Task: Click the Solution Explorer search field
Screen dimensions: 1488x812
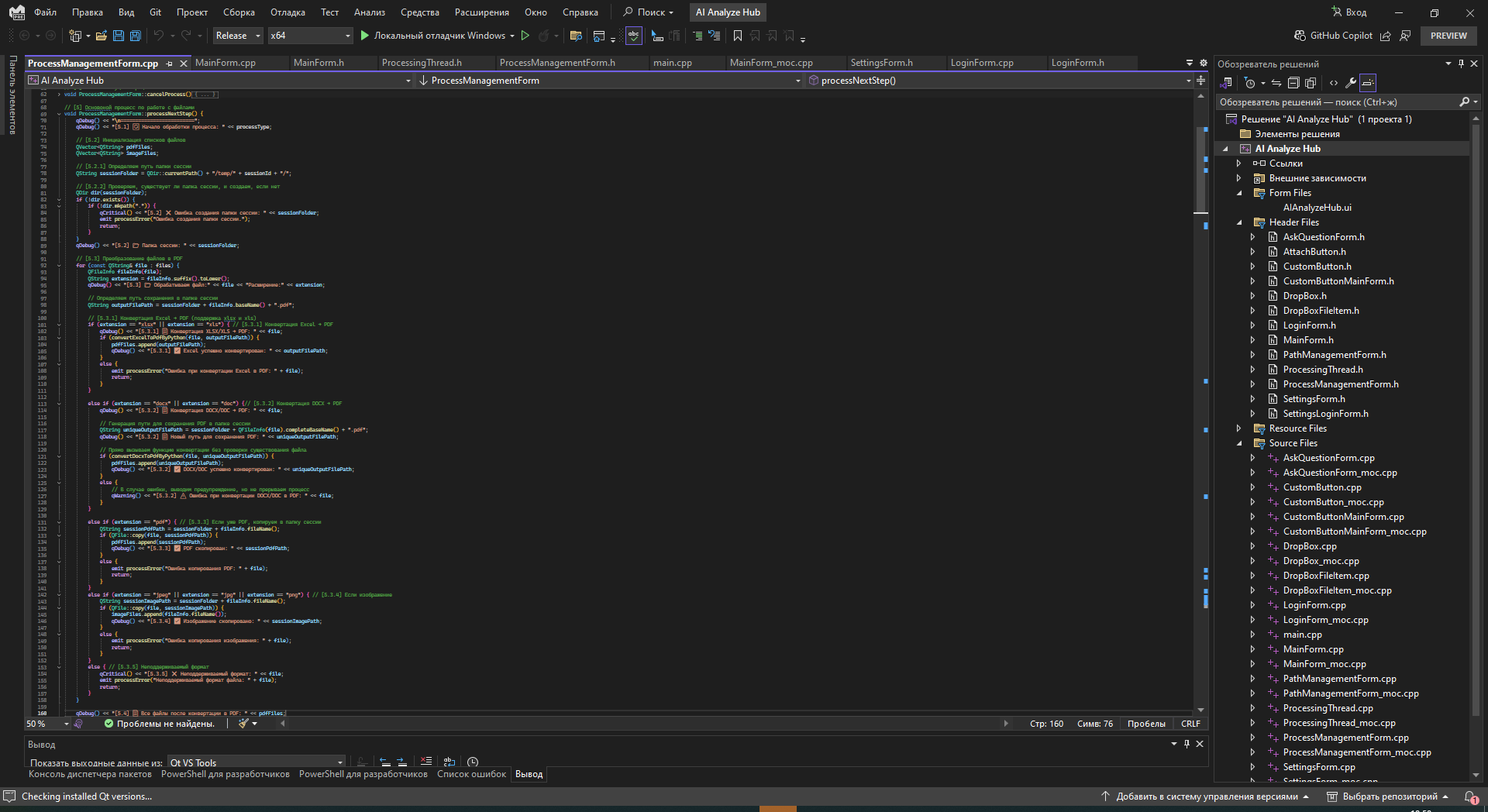Action: click(1337, 102)
